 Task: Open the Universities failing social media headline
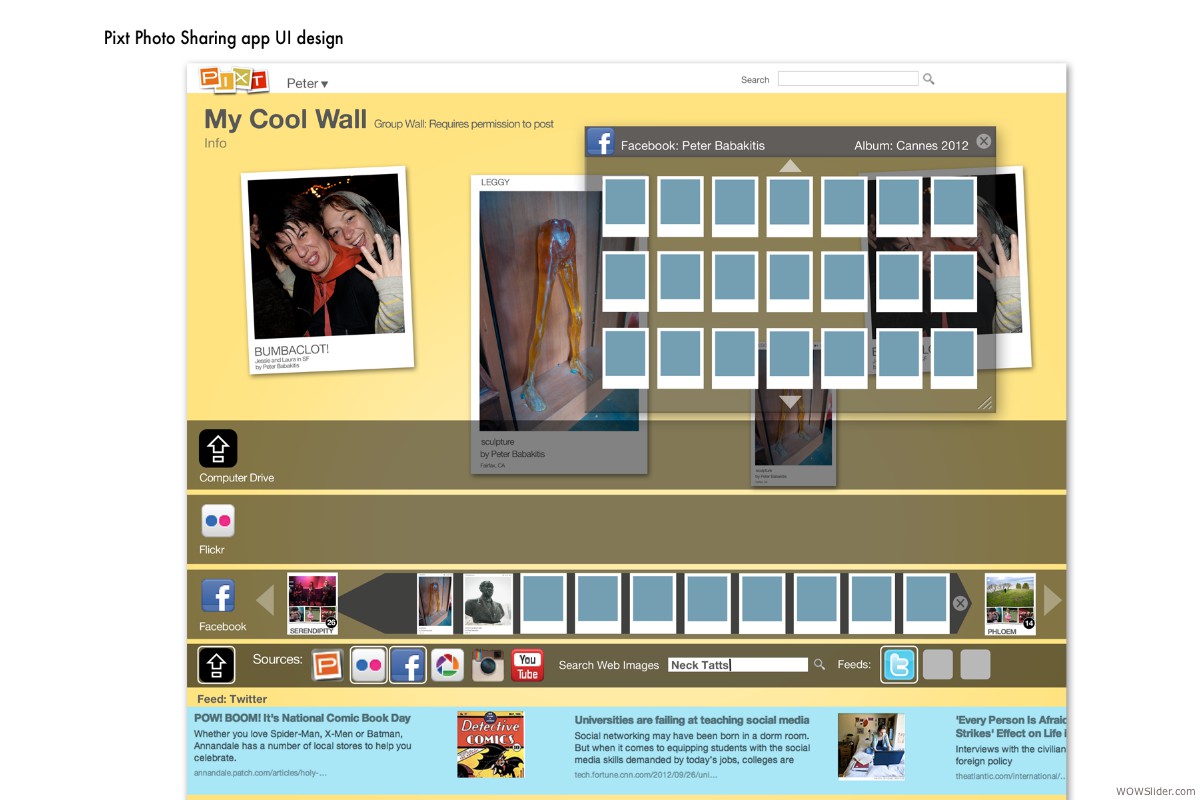692,719
